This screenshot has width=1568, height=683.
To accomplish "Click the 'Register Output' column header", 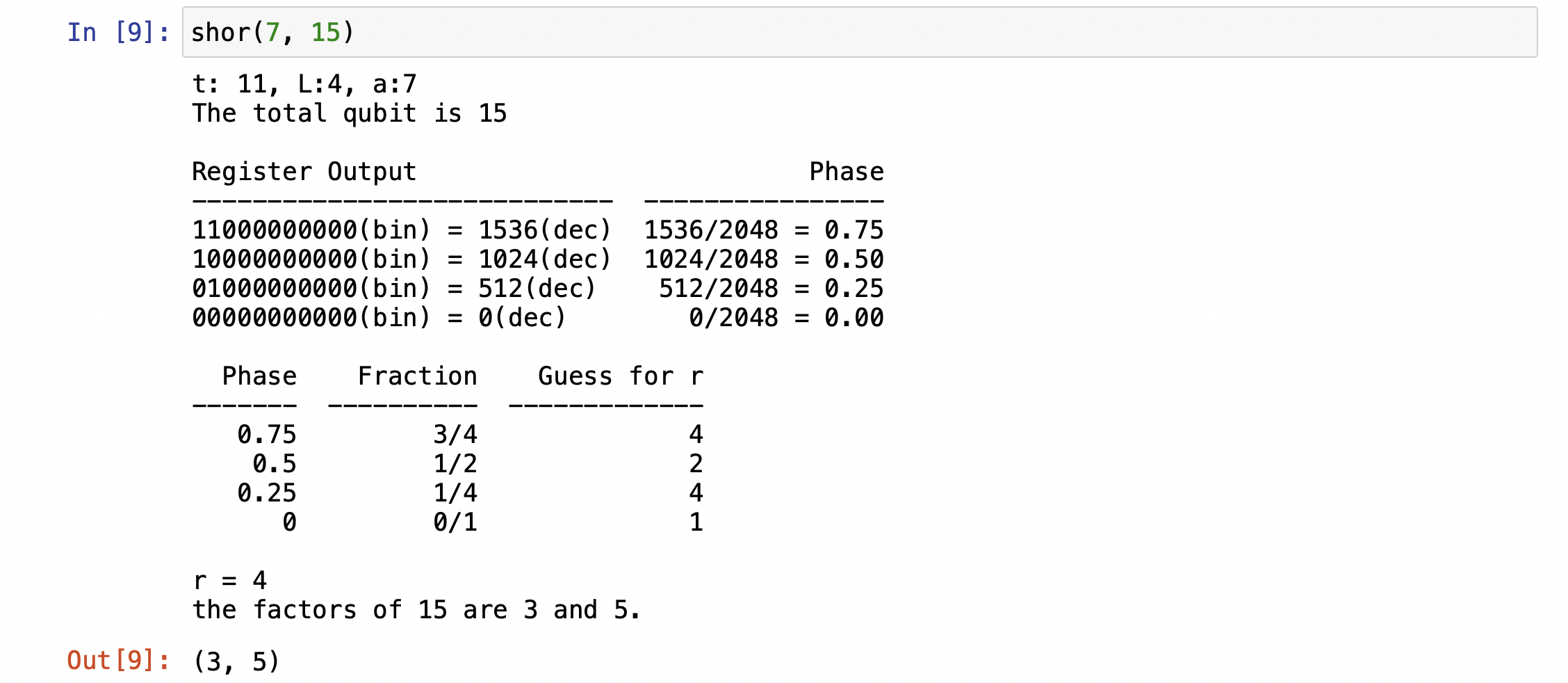I will [304, 172].
